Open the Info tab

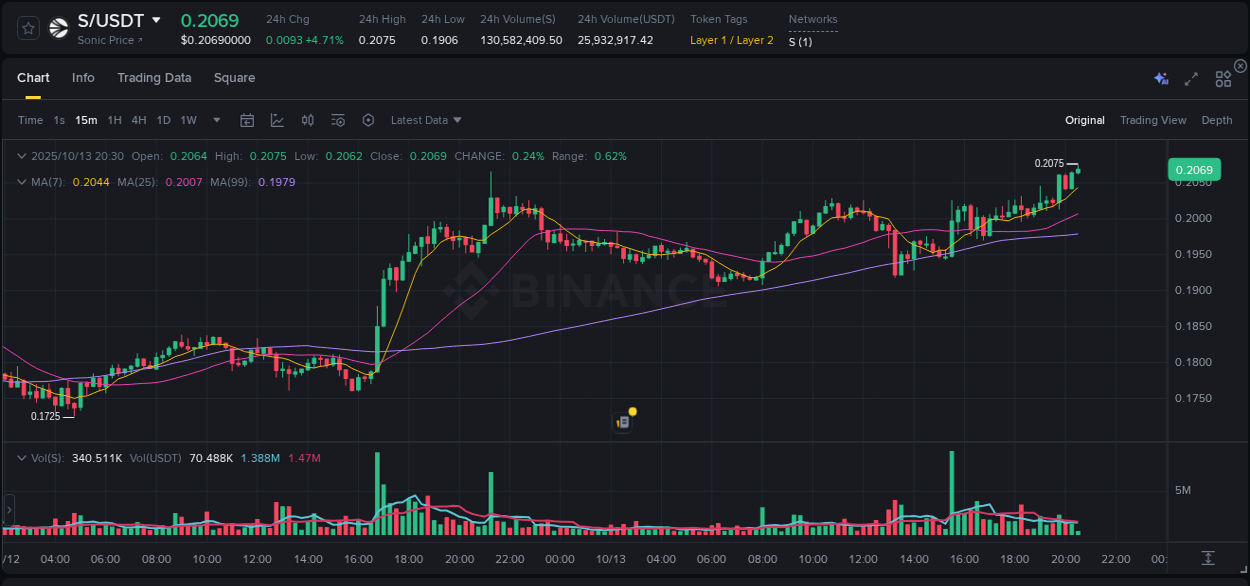(x=83, y=77)
